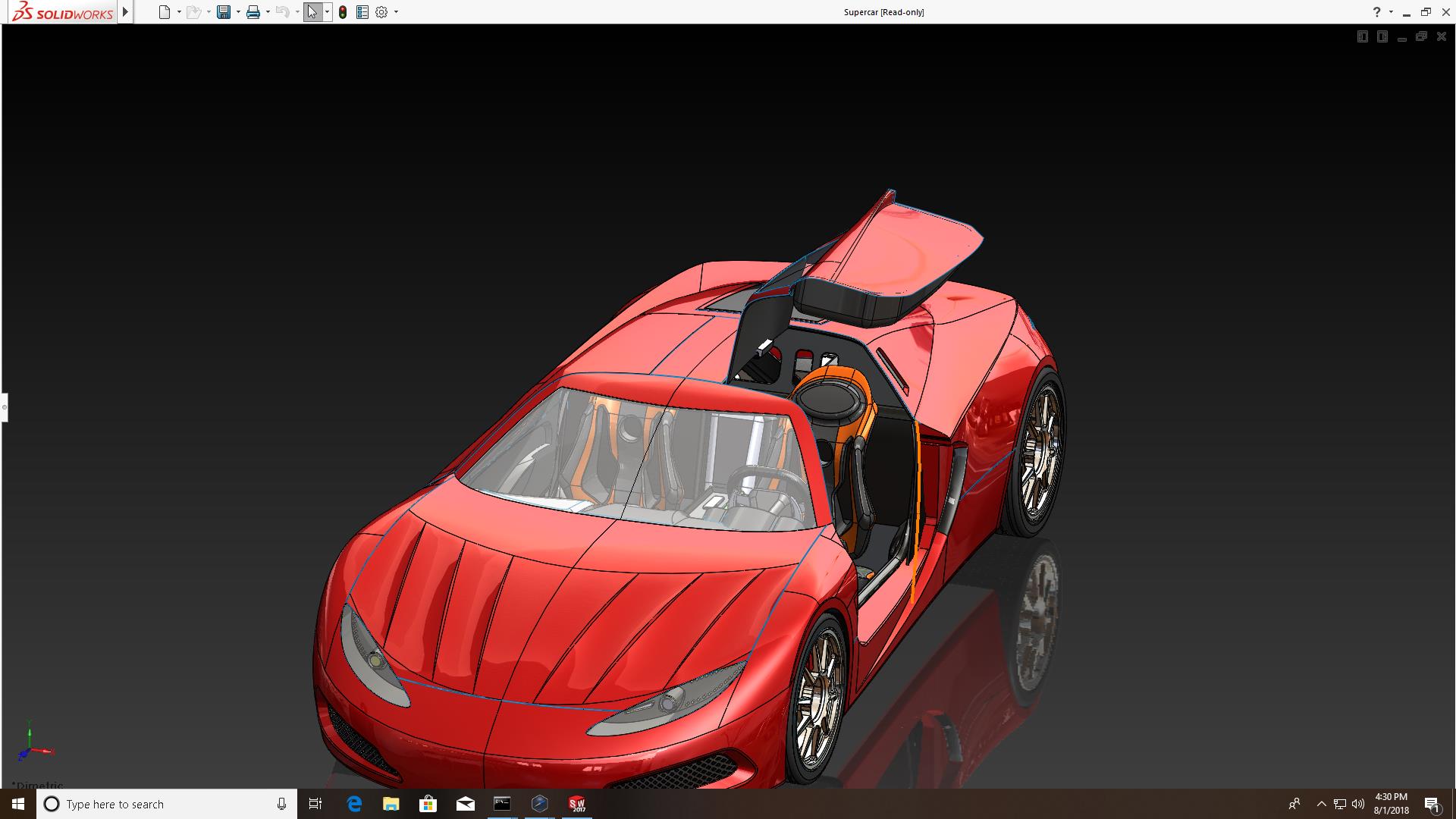
Task: Click the Rebuild traffic light icon
Action: click(x=343, y=12)
